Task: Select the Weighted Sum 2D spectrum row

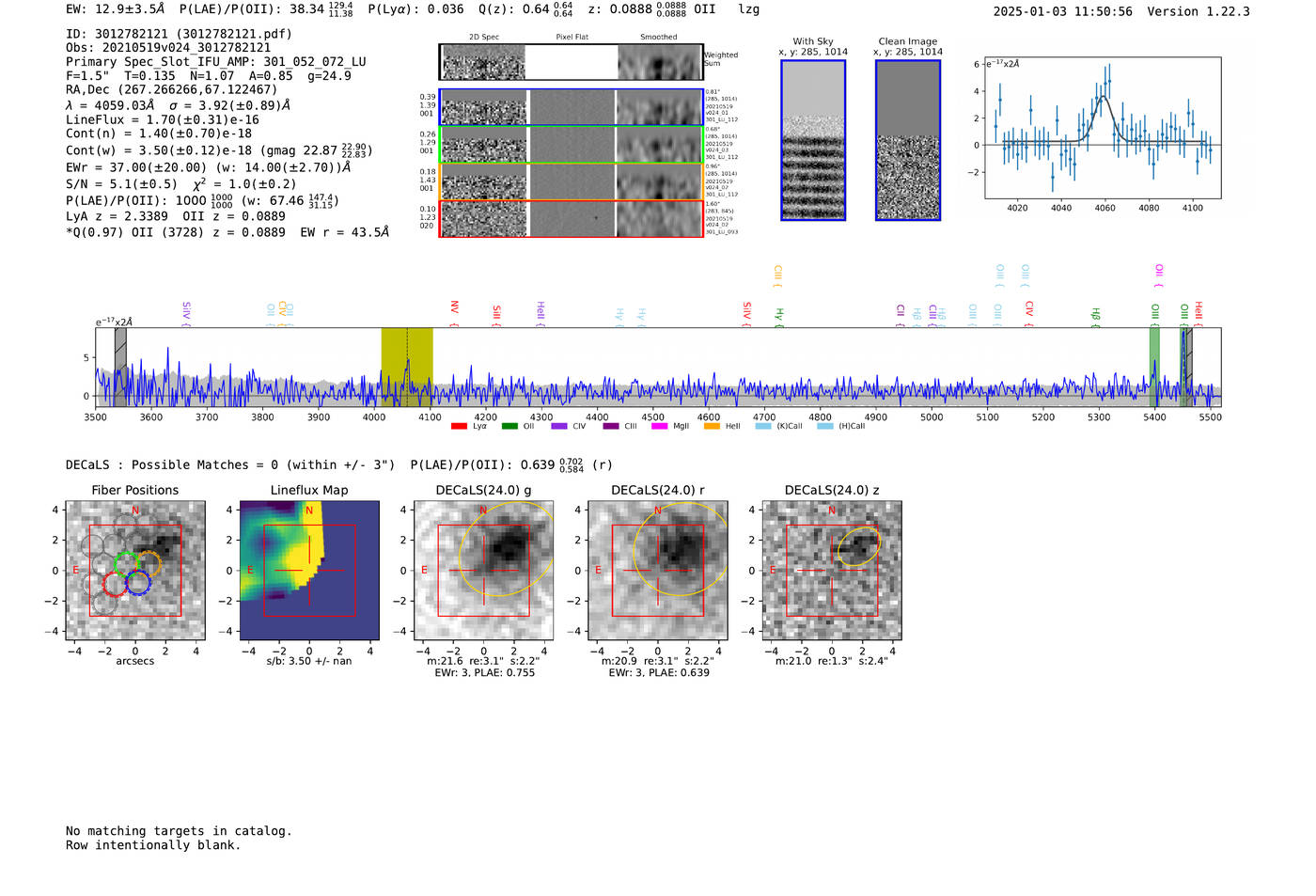Action: pyautogui.click(x=572, y=62)
